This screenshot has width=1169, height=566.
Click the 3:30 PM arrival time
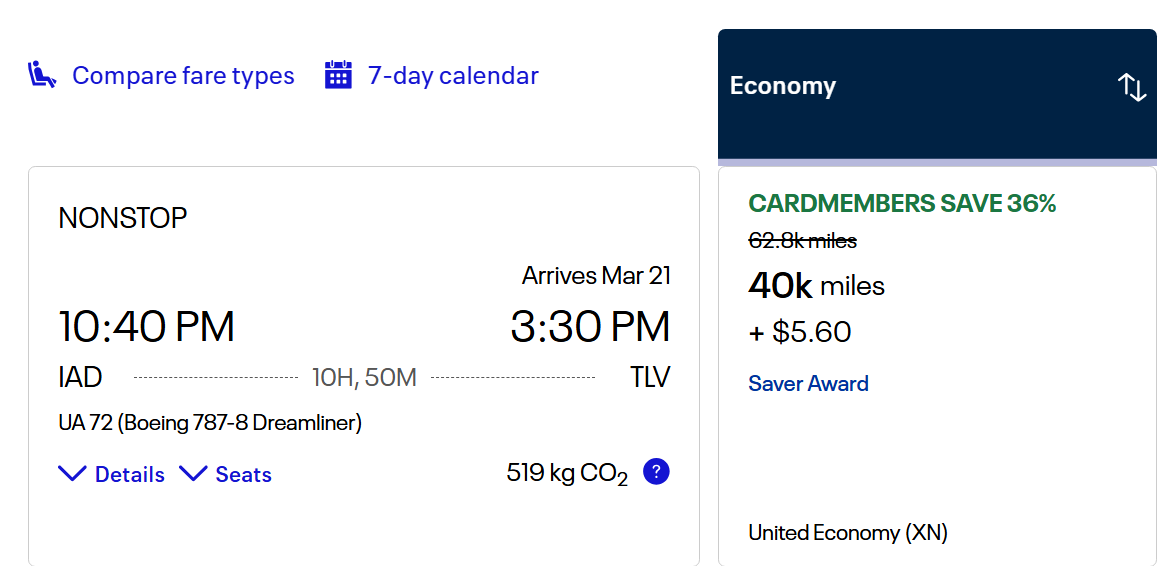pos(590,327)
